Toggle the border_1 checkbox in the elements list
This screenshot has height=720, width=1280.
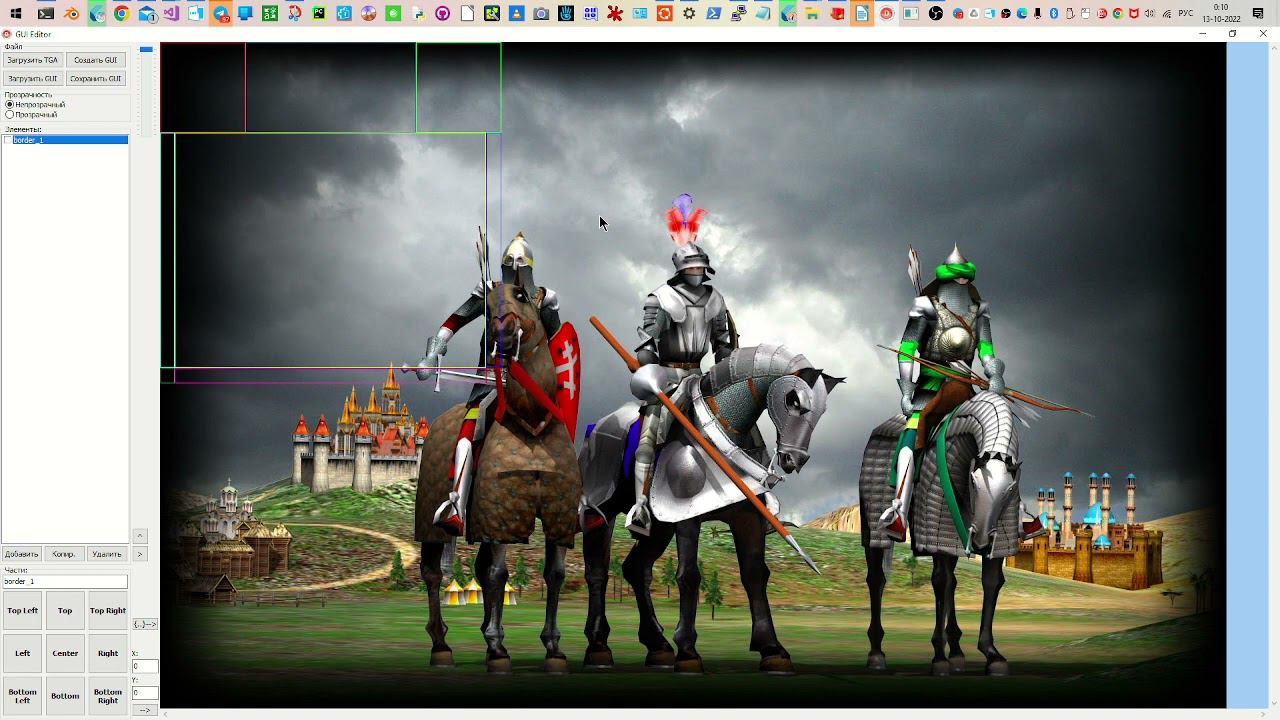8,140
